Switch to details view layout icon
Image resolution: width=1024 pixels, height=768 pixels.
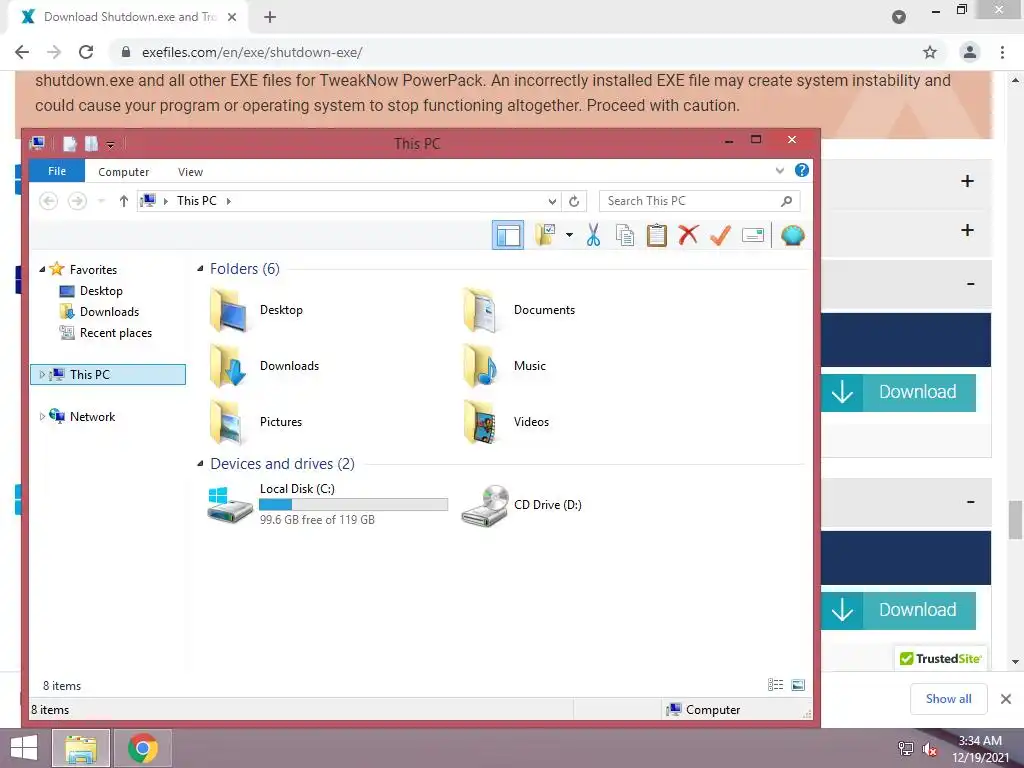[x=775, y=684]
